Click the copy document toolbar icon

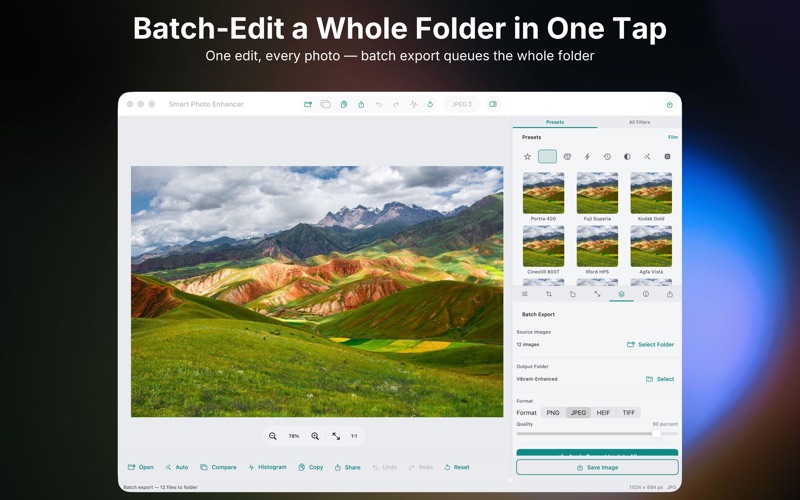click(344, 104)
